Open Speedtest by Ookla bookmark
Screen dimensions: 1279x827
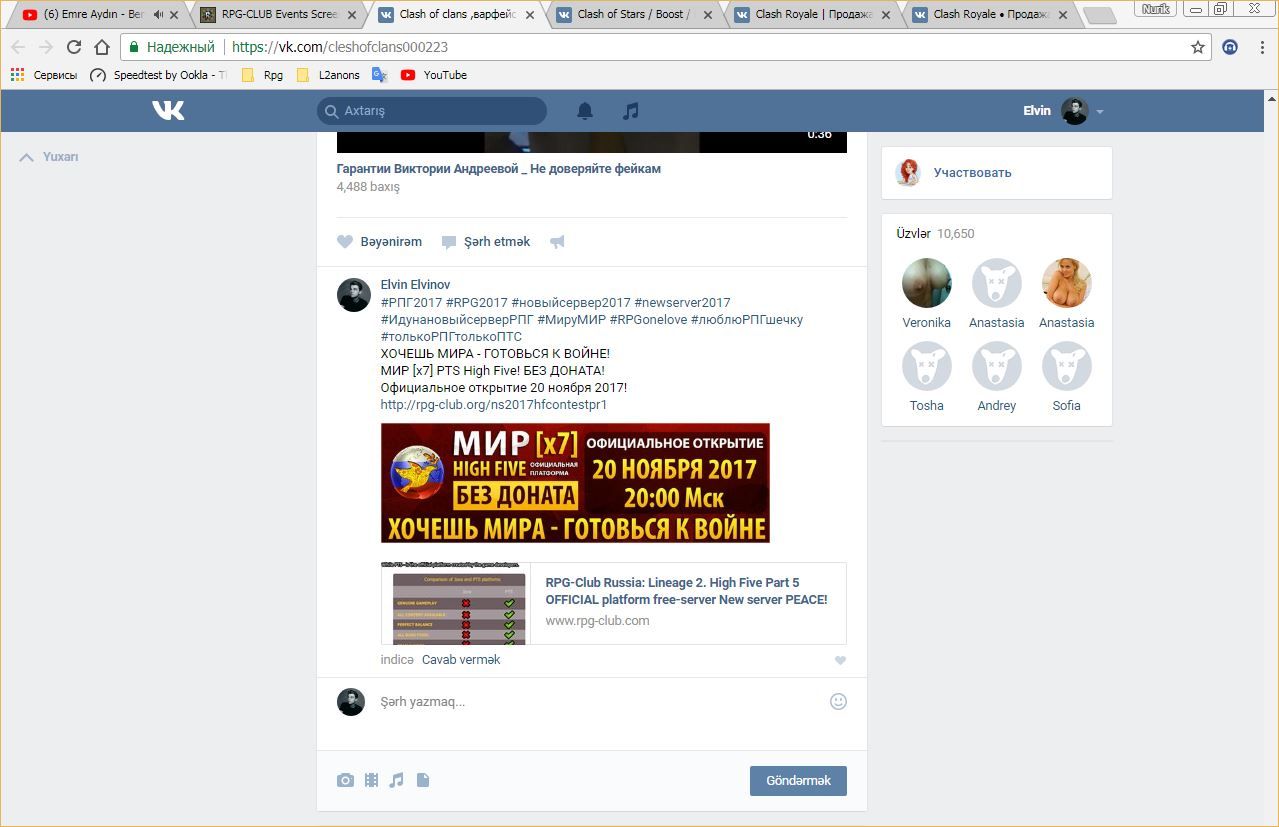(158, 75)
